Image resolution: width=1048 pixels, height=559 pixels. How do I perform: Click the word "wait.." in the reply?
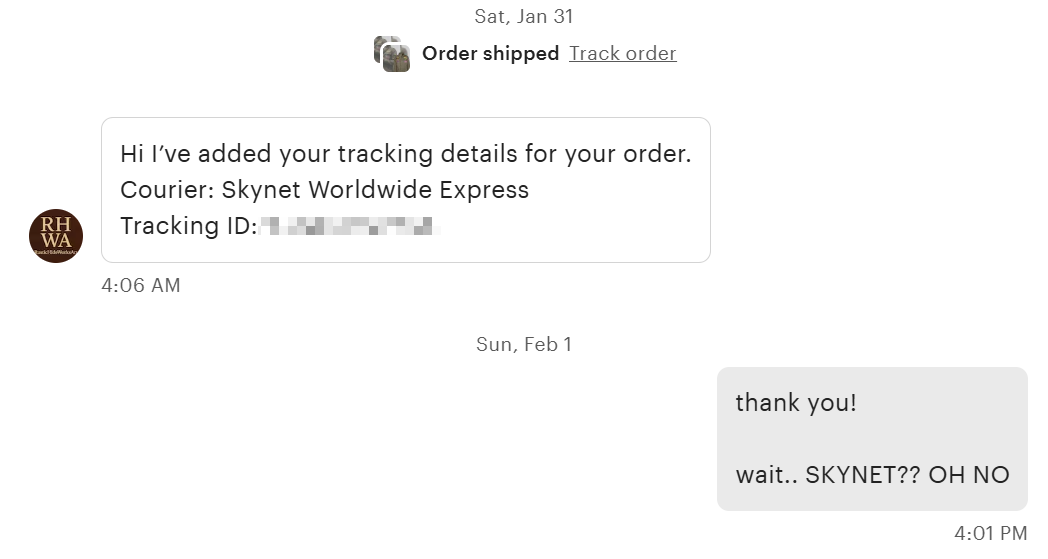(768, 475)
